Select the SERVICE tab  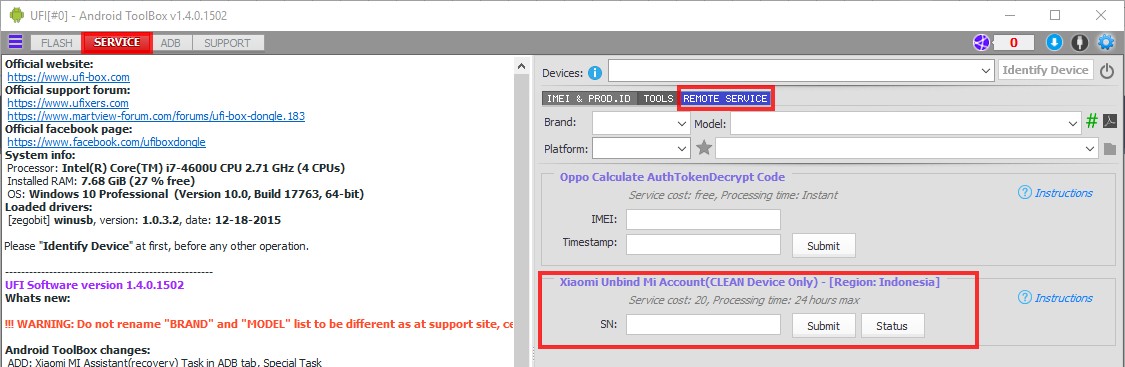117,42
